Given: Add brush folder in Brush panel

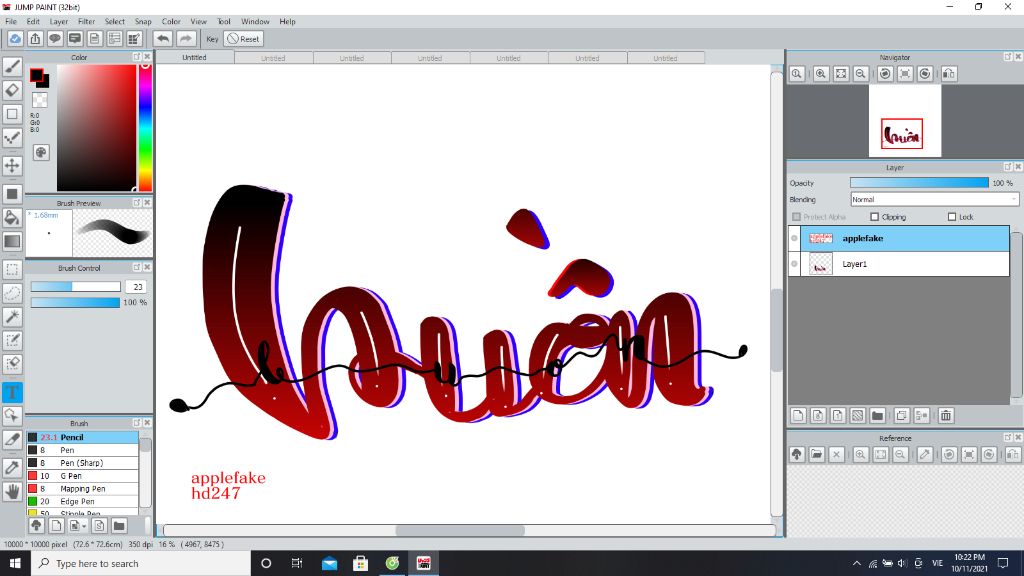Looking at the screenshot, I should point(119,526).
